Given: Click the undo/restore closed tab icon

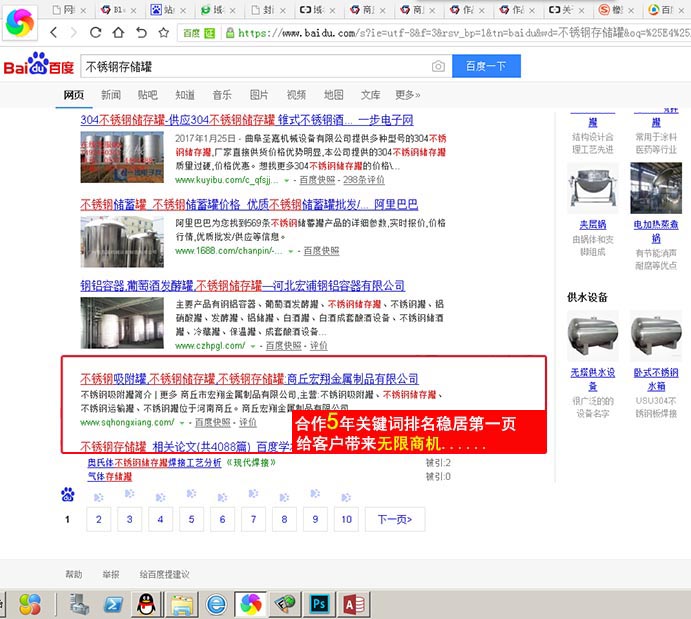Looking at the screenshot, I should pos(141,32).
